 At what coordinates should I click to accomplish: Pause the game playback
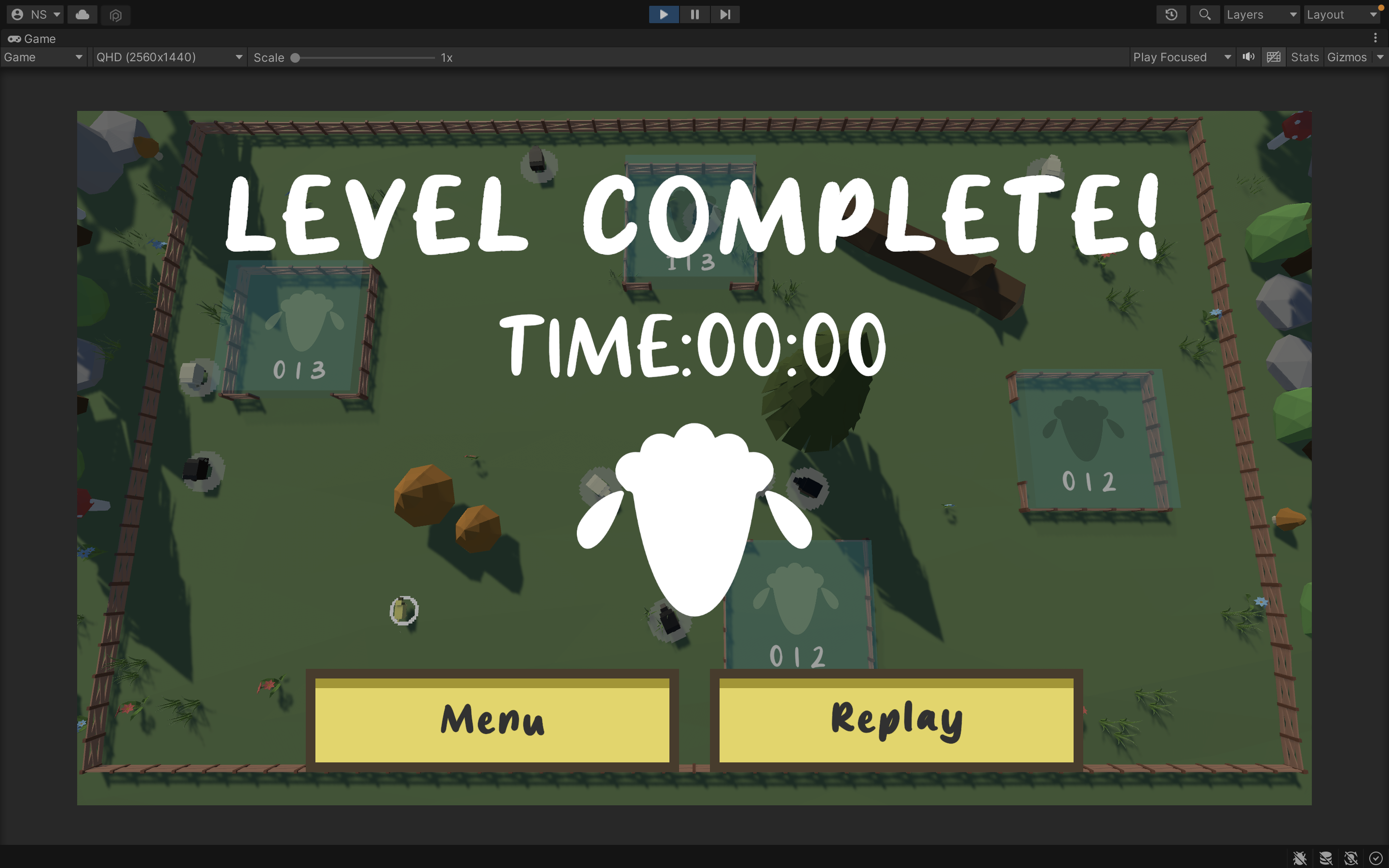[x=694, y=14]
